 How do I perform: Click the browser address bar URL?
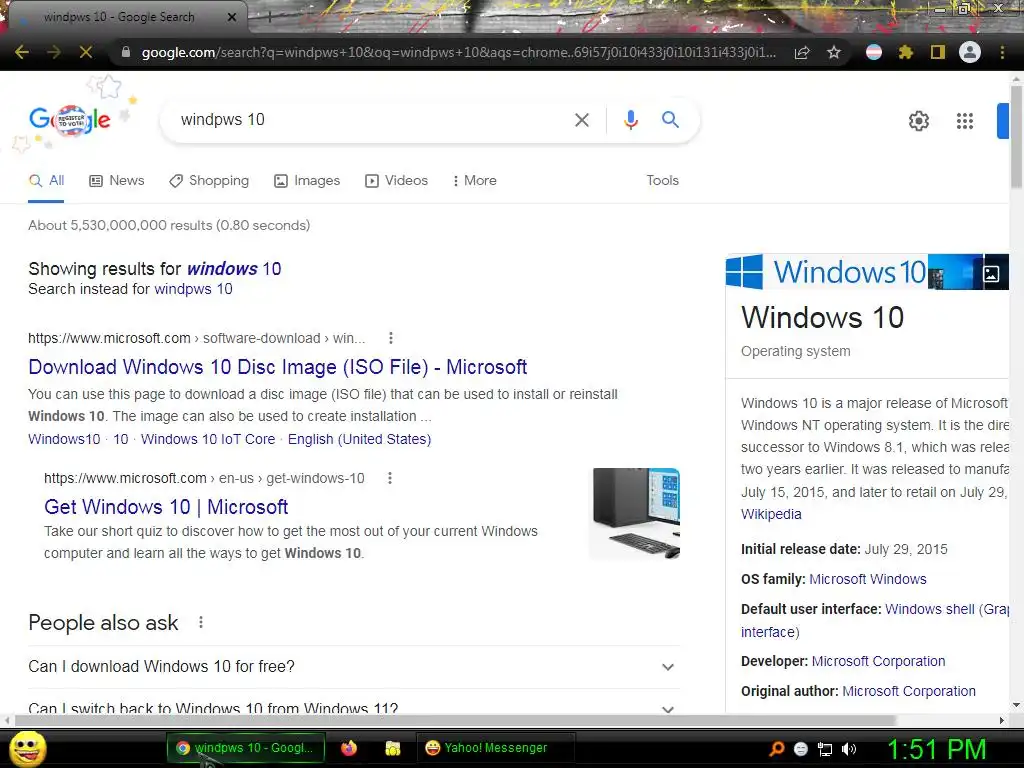pos(458,52)
